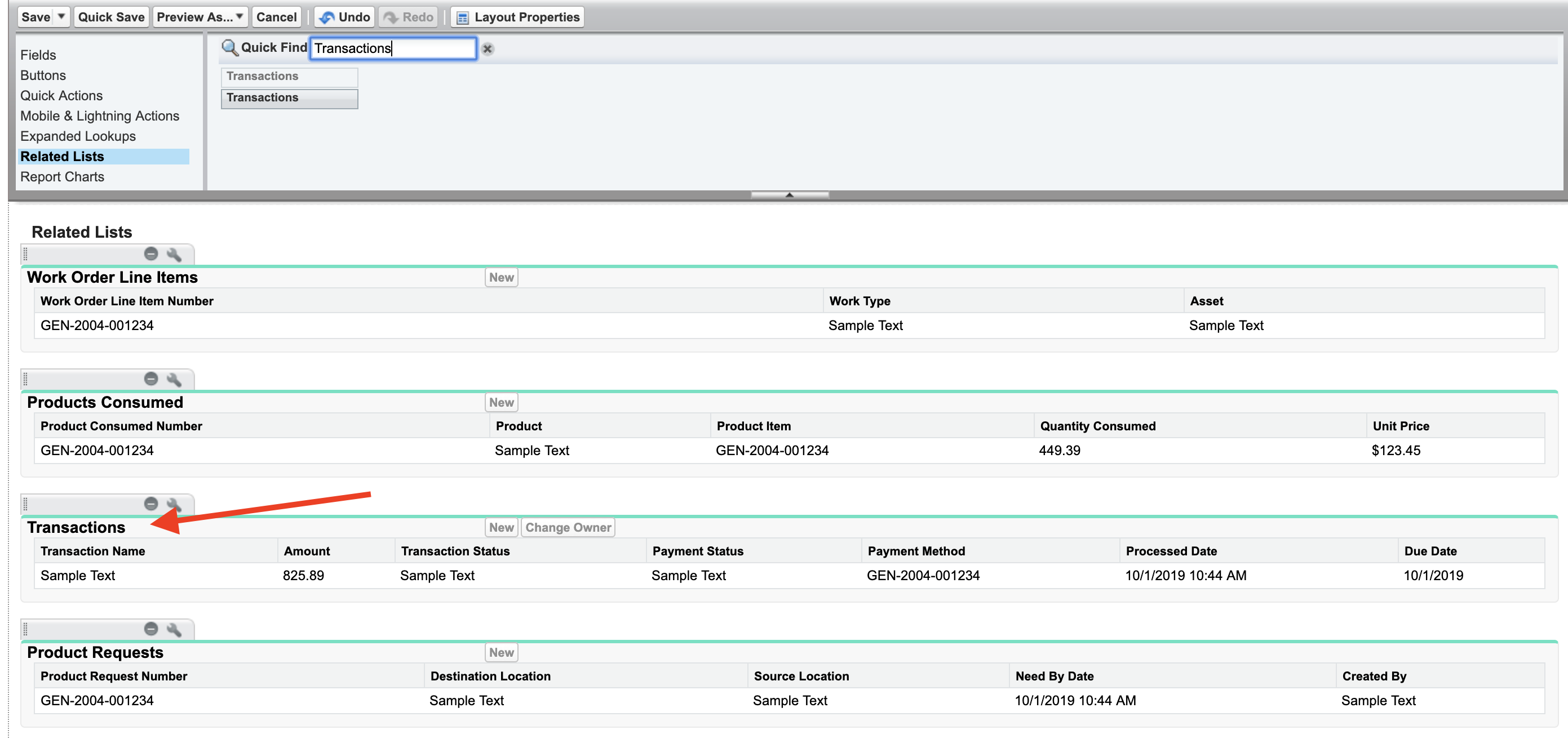Viewport: 1568px width, 739px height.
Task: Open wrench properties for Work Order Line Items
Action: coord(174,254)
